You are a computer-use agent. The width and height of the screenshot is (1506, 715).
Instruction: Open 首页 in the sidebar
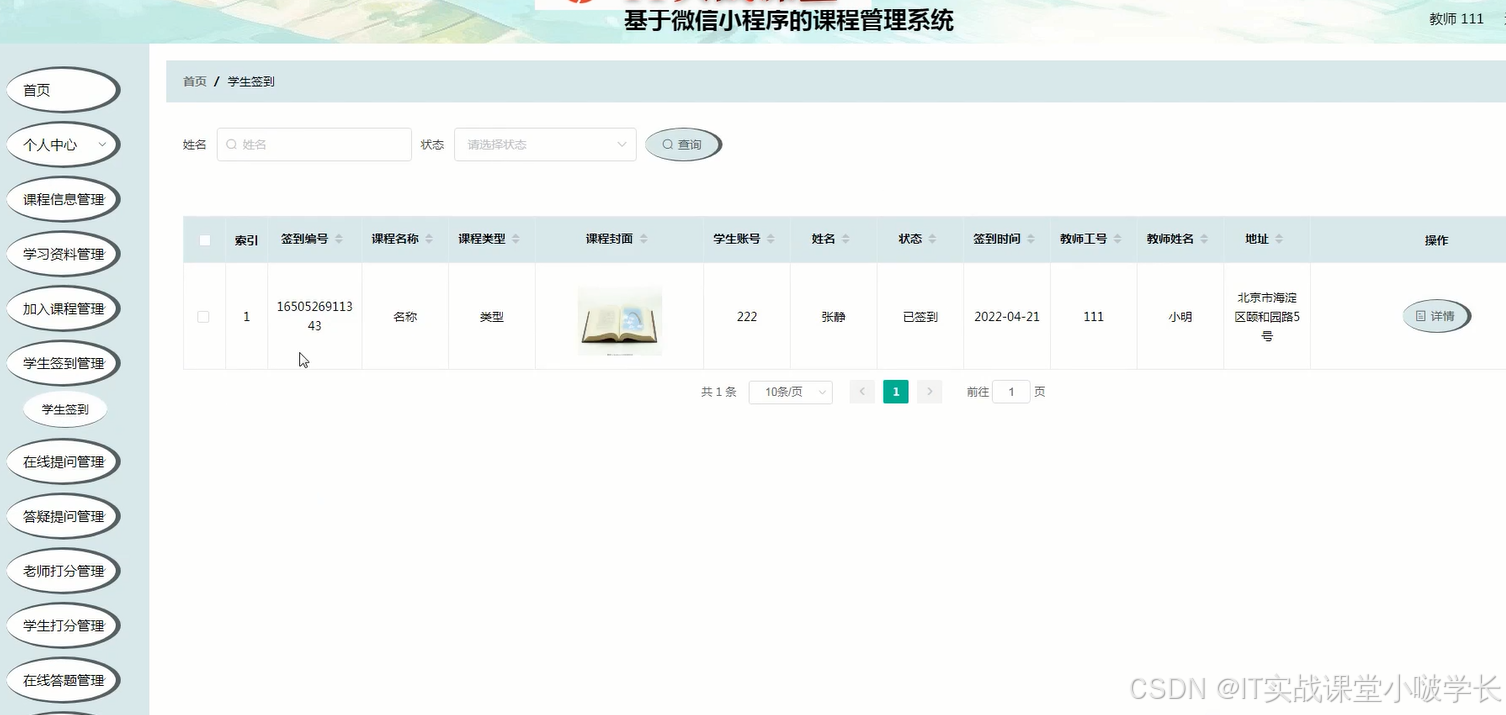coord(63,90)
